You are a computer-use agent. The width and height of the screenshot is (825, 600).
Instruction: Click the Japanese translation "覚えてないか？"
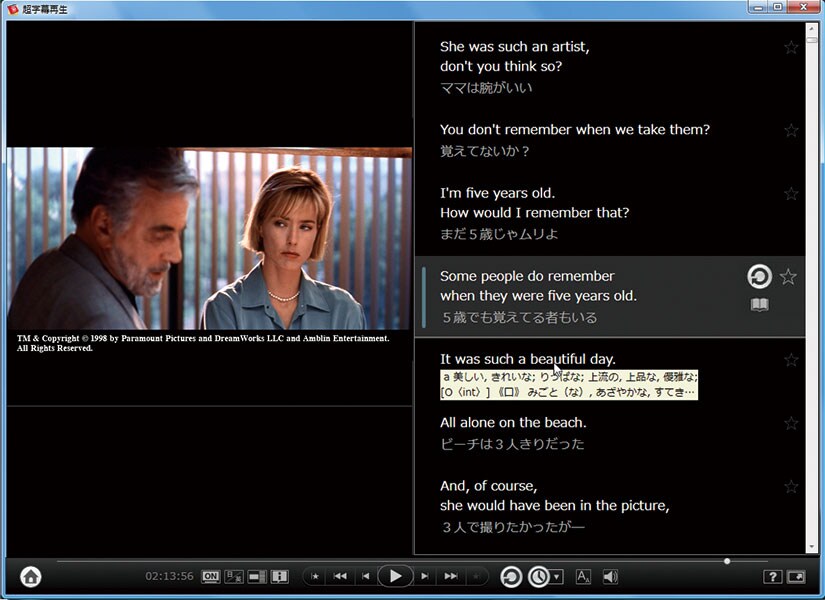[485, 151]
